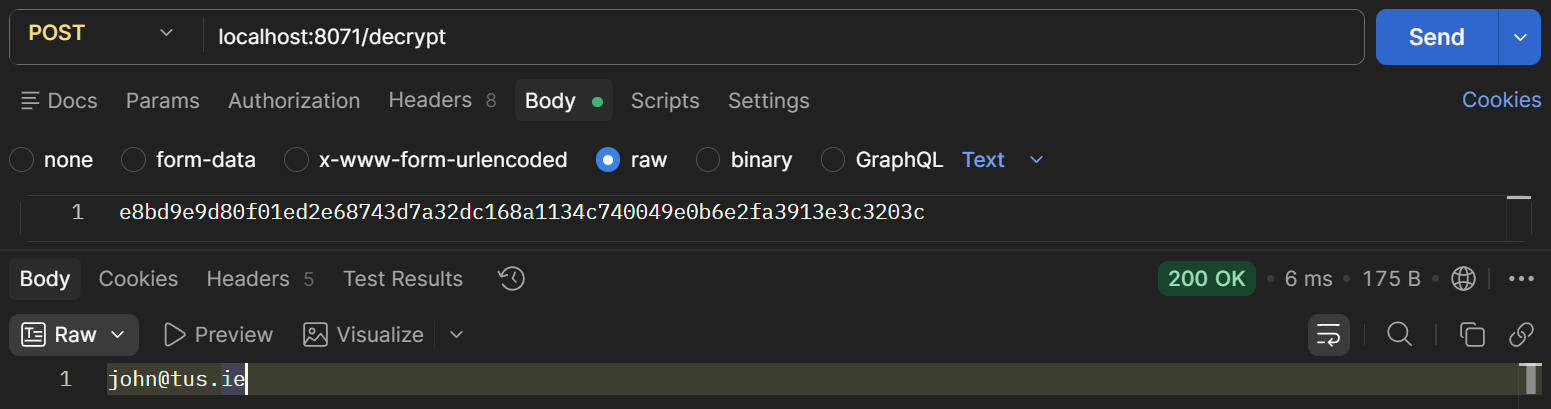The height and width of the screenshot is (409, 1551).
Task: Toggle word wrap in response
Action: 1329,335
